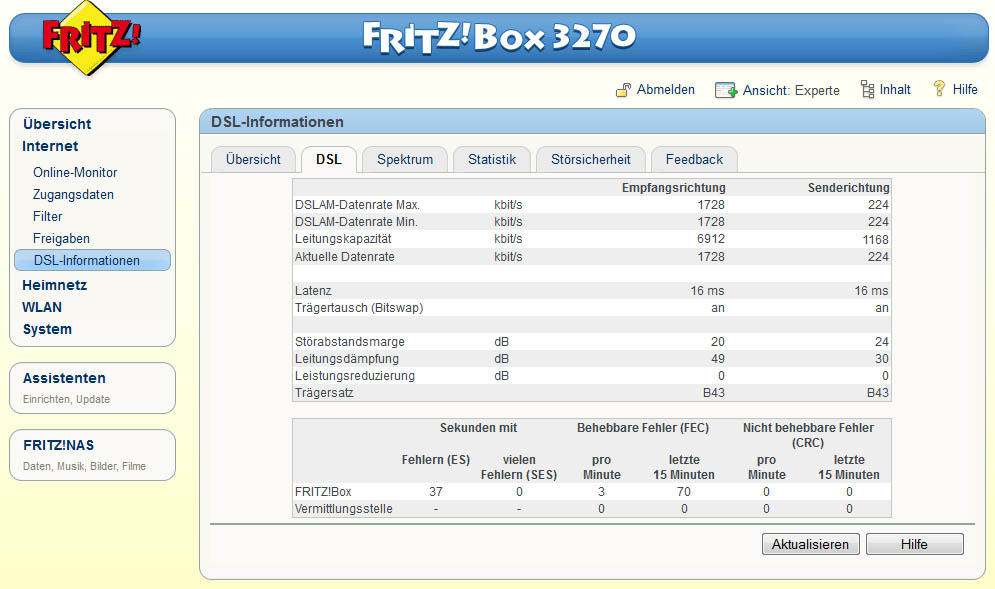Click the Störabstandsmarge value 20

(718, 341)
